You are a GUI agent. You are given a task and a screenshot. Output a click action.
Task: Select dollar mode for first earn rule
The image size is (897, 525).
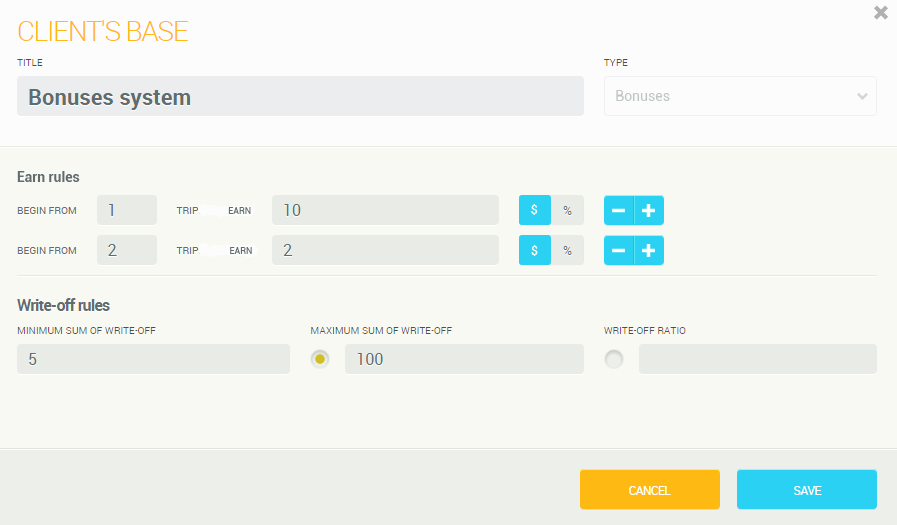(x=535, y=211)
